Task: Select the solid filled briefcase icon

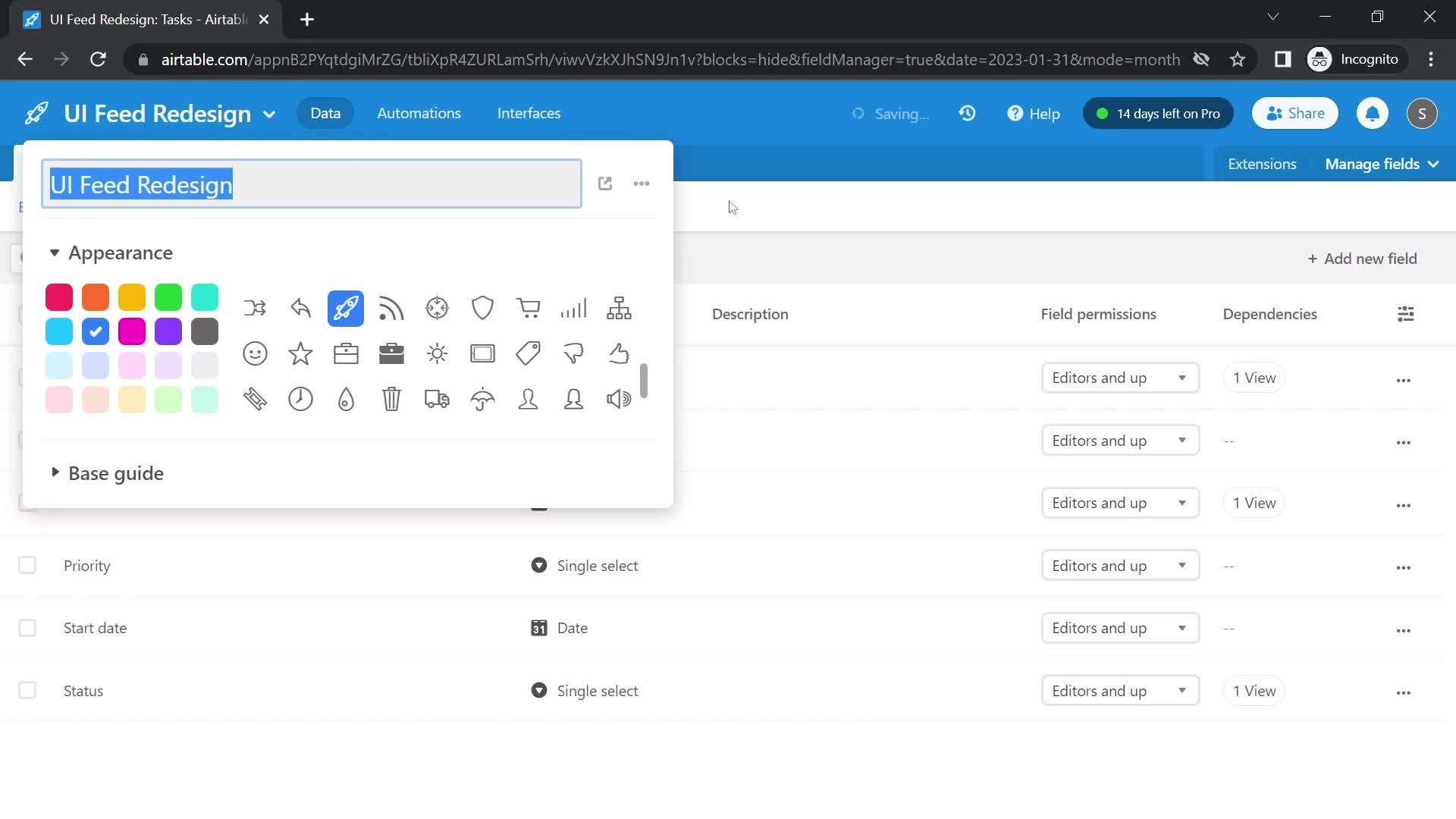Action: click(391, 353)
